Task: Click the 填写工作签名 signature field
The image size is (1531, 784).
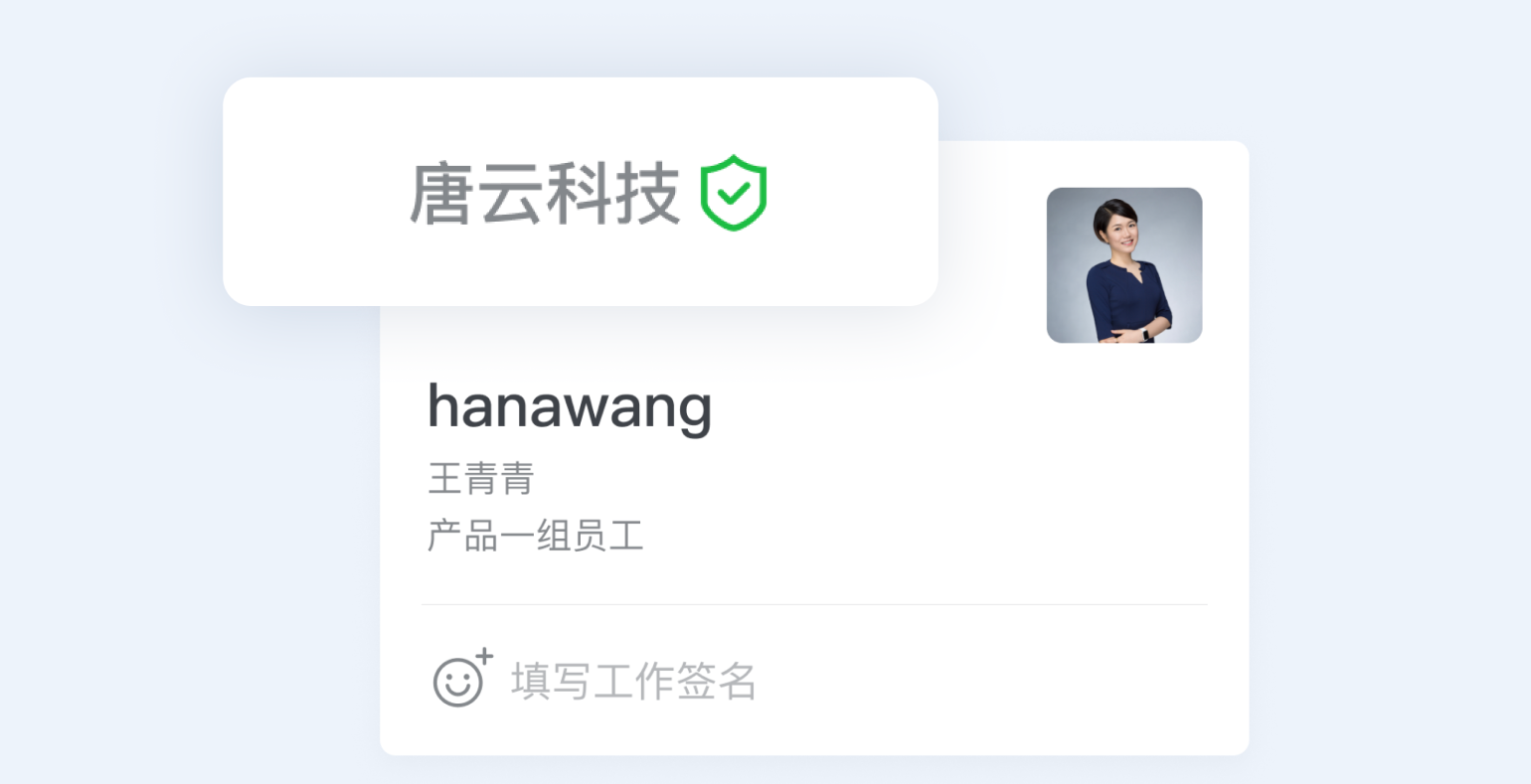Action: pyautogui.click(x=634, y=682)
